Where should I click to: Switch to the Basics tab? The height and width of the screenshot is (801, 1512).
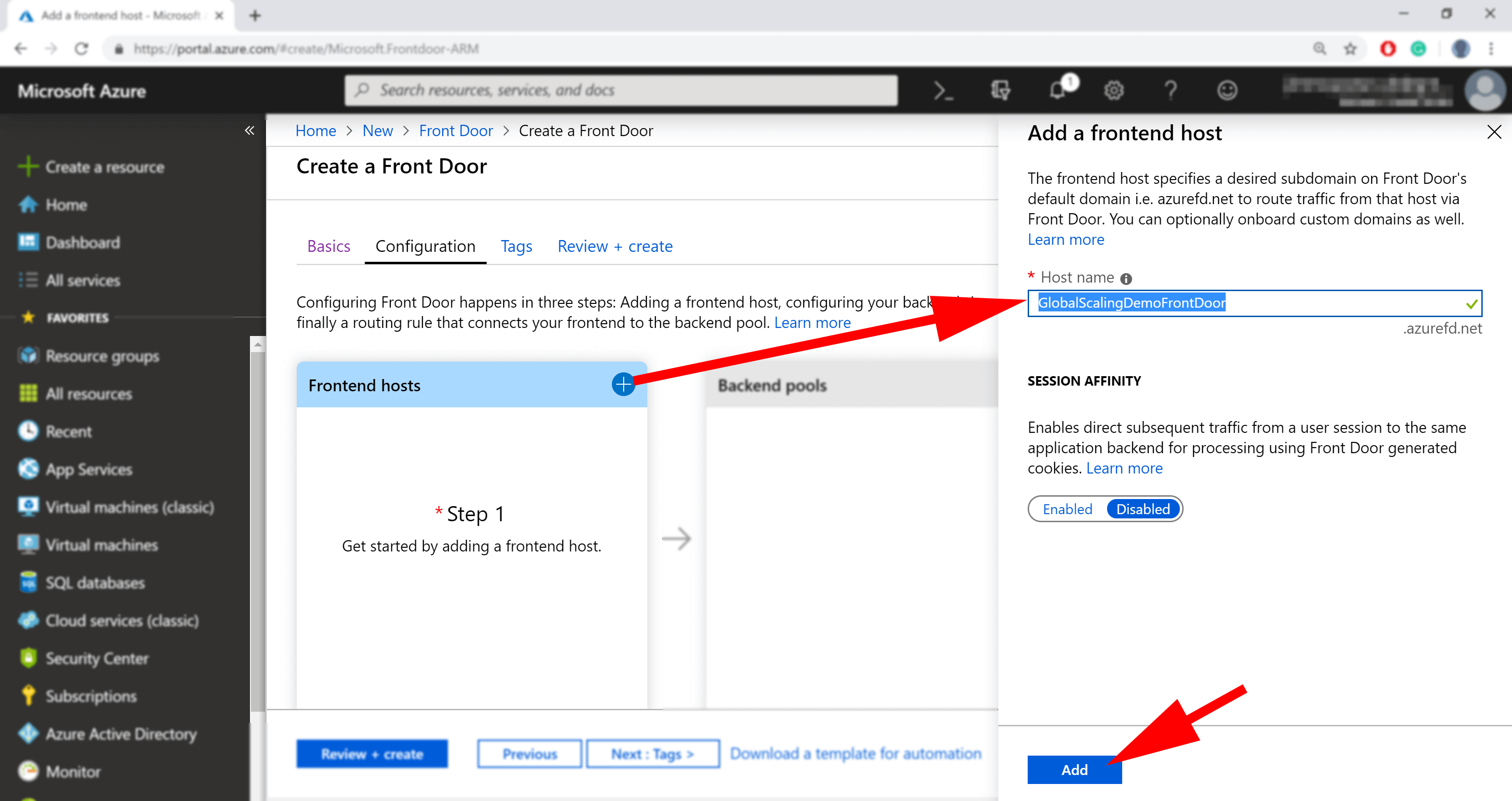pos(329,246)
